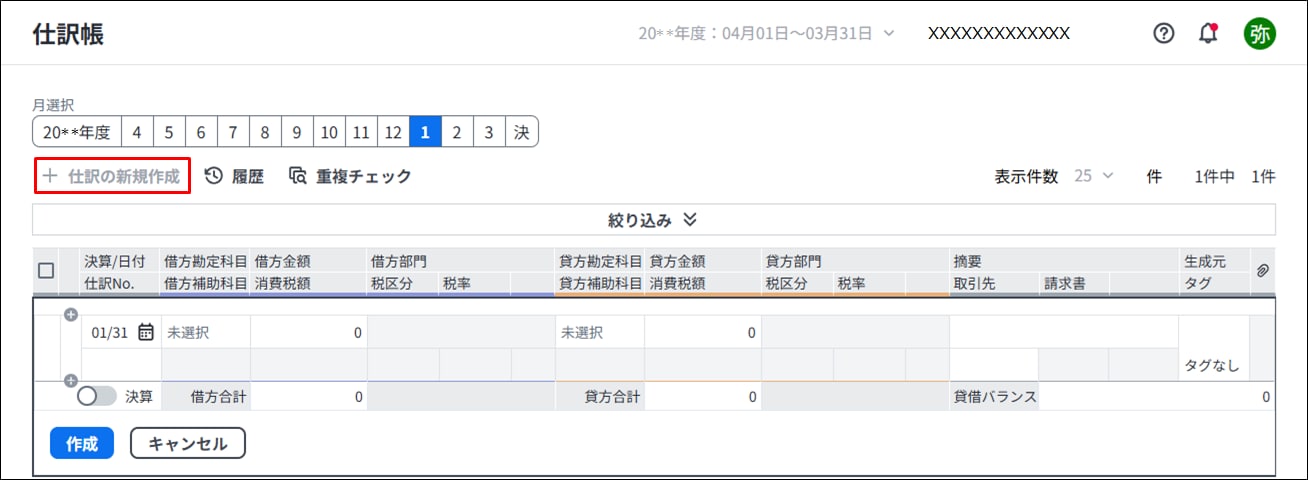Select month 6 tab
1308x480 pixels.
(x=201, y=132)
